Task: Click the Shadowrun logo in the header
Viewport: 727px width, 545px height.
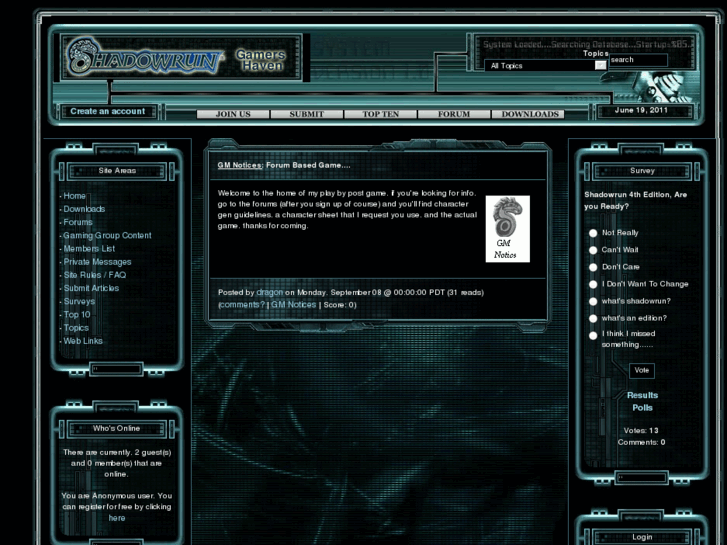Action: coord(145,57)
